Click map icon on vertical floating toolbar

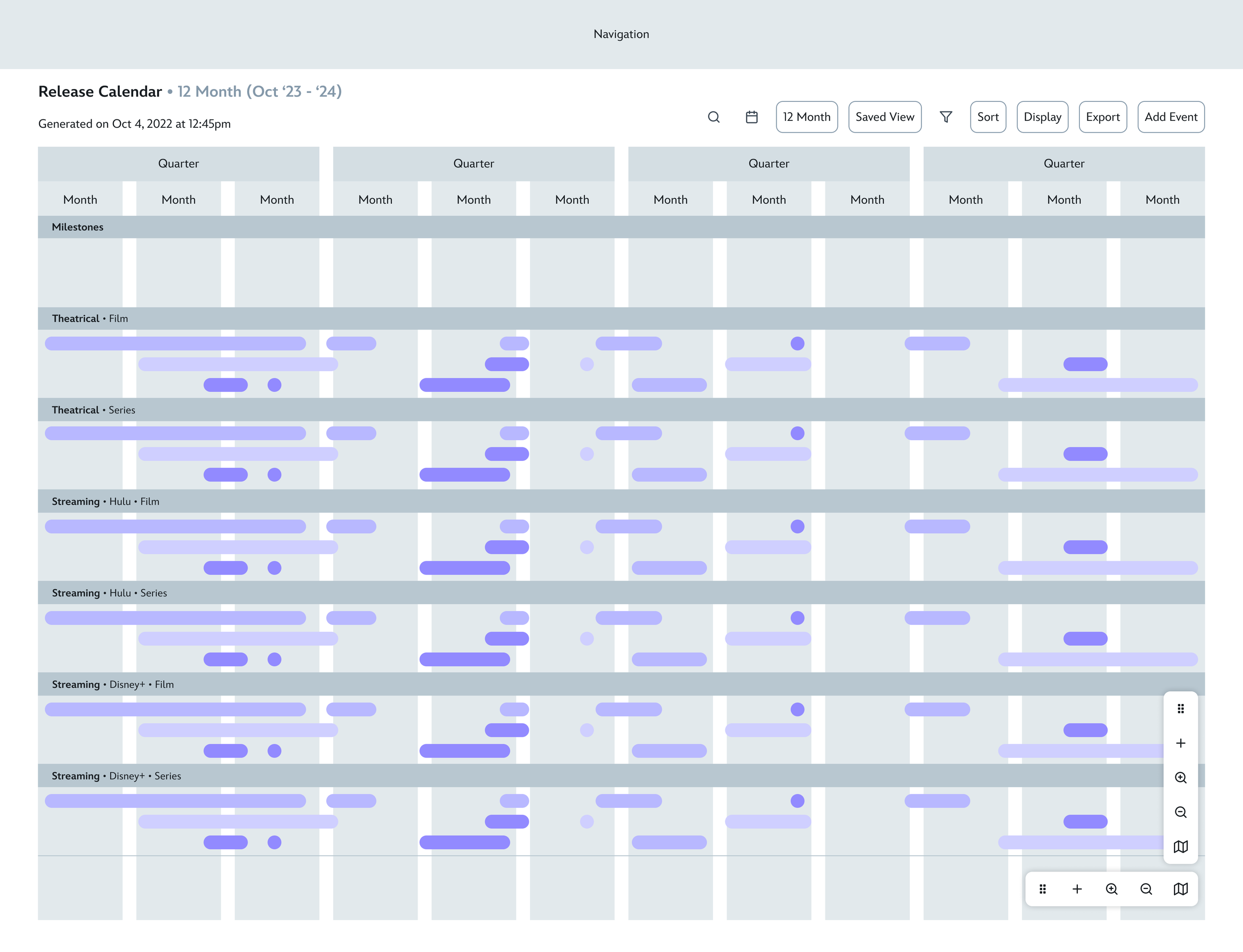click(x=1181, y=847)
